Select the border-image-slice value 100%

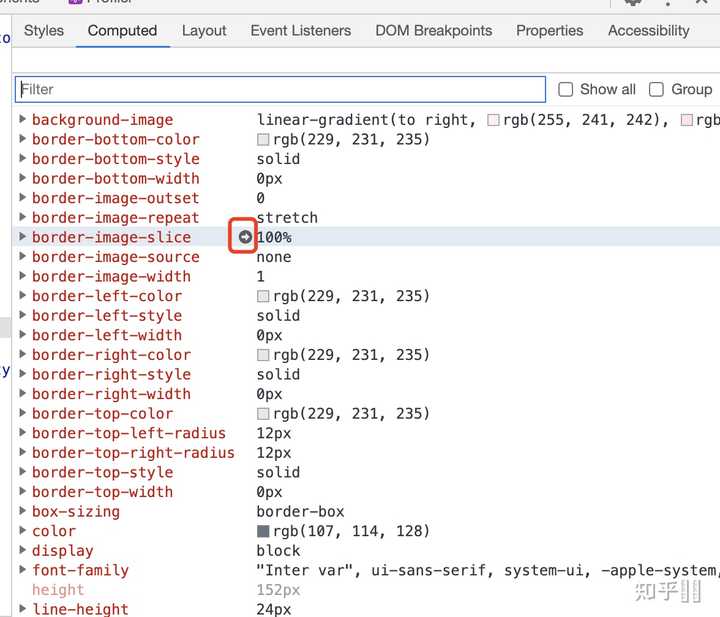point(274,237)
